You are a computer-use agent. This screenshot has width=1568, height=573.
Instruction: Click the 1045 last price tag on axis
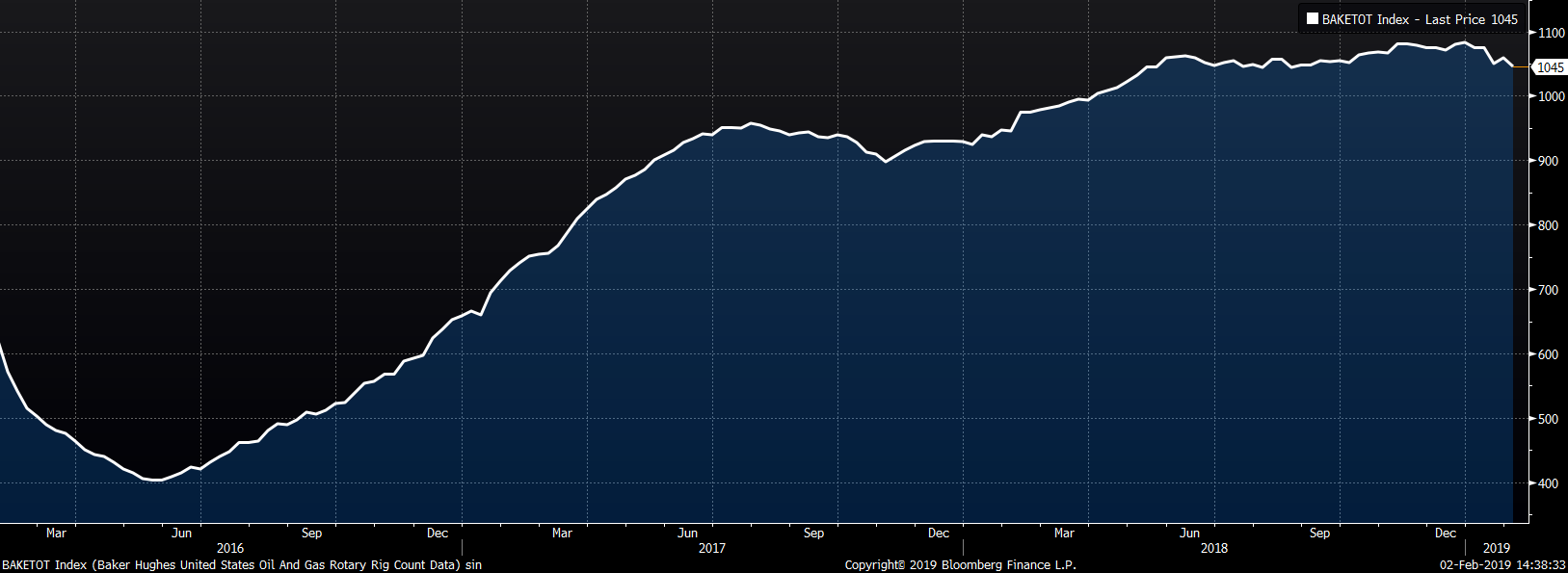pos(1550,67)
